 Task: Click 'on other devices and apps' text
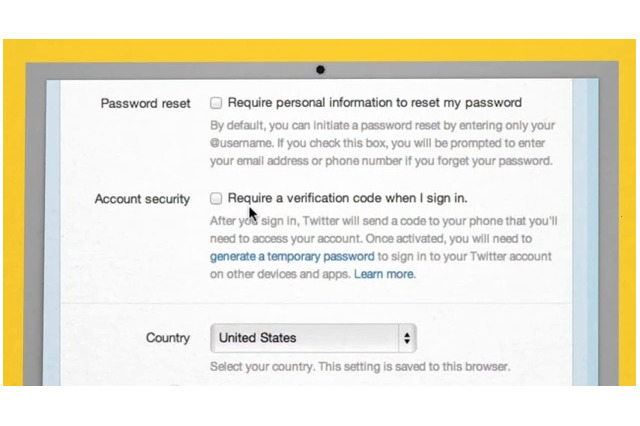pyautogui.click(x=280, y=274)
